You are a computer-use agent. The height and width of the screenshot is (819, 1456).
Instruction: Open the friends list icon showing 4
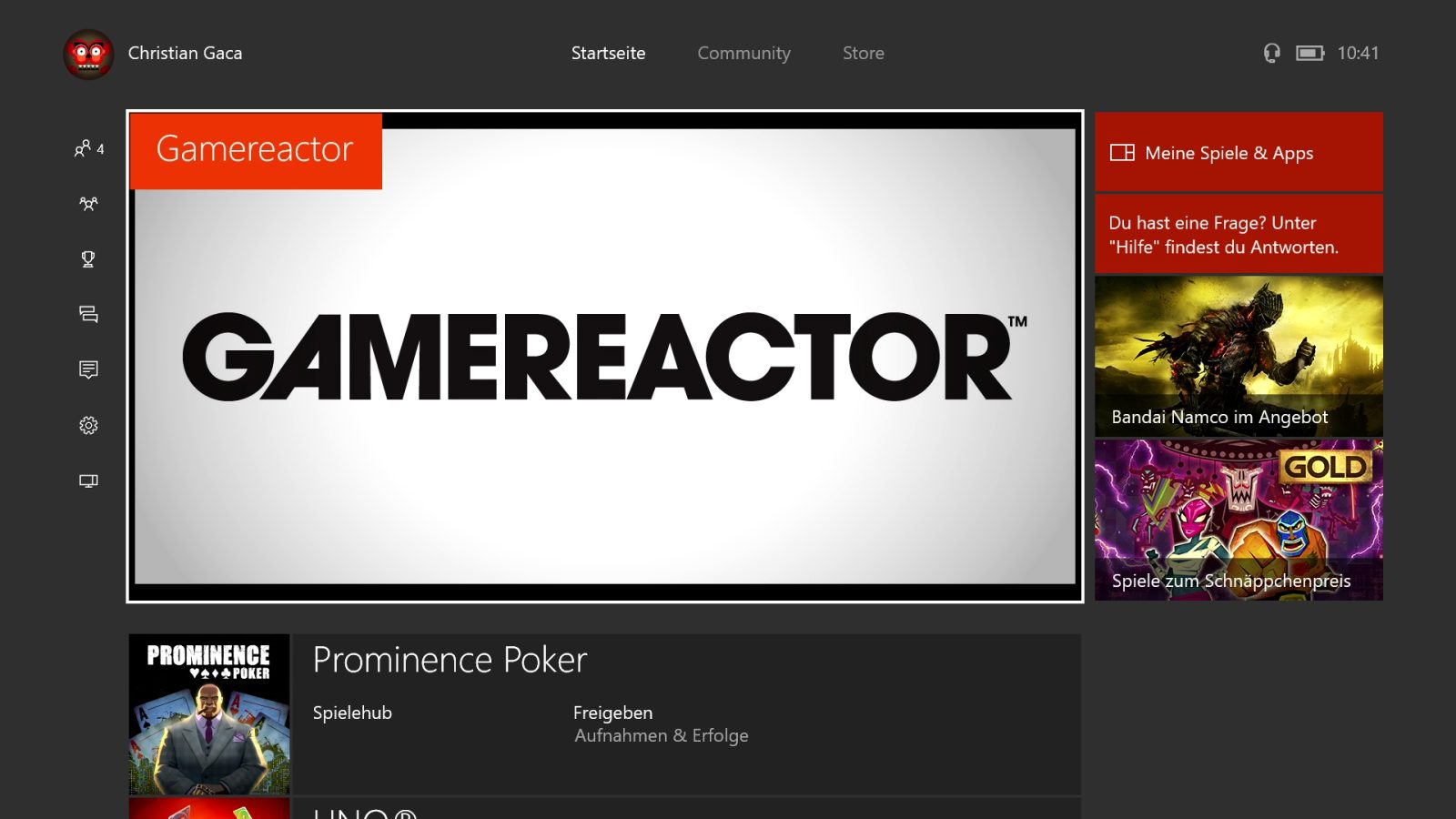[x=88, y=148]
